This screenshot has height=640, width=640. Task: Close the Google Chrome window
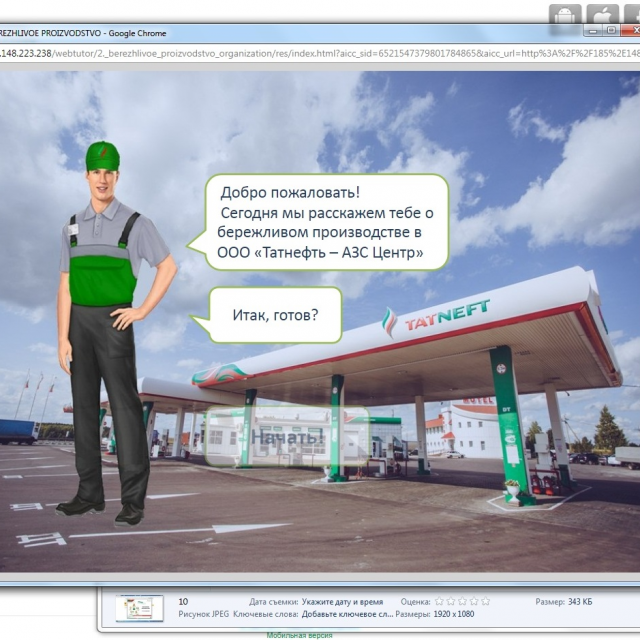632,31
